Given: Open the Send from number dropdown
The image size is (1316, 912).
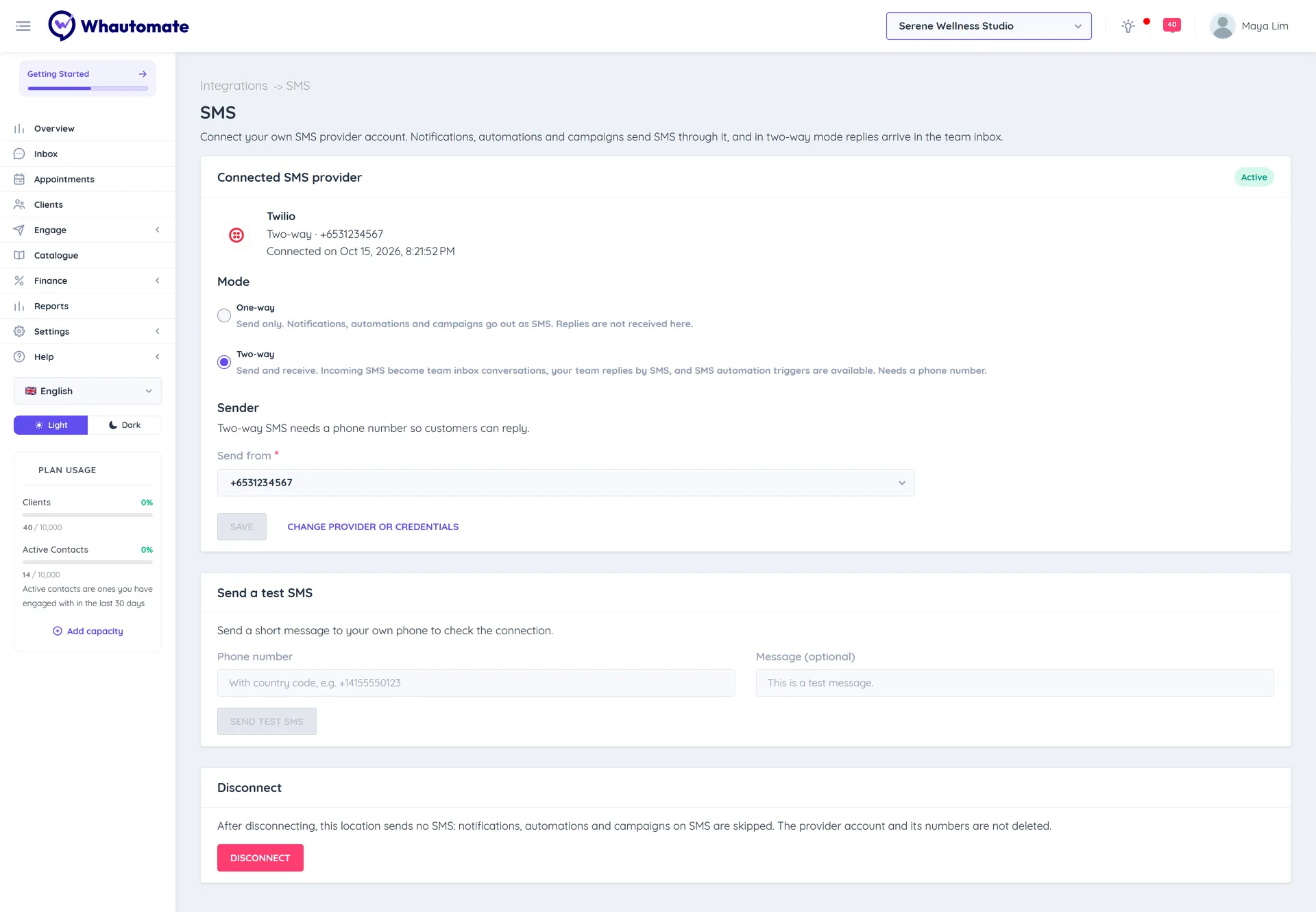Looking at the screenshot, I should click(x=565, y=483).
